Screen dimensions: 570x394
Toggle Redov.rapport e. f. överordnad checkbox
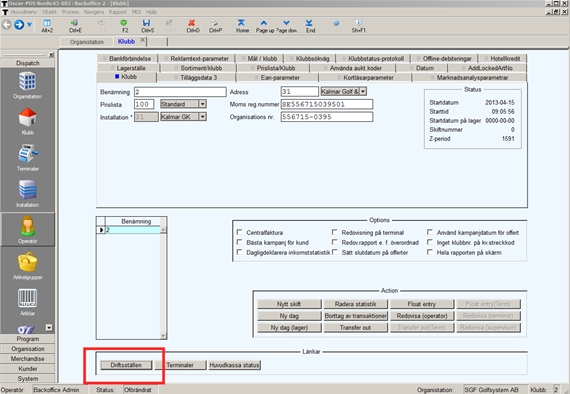click(x=334, y=242)
